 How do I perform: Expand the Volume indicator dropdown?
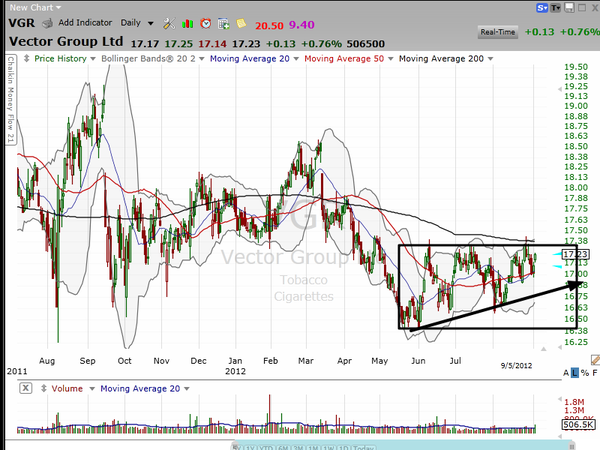point(92,389)
